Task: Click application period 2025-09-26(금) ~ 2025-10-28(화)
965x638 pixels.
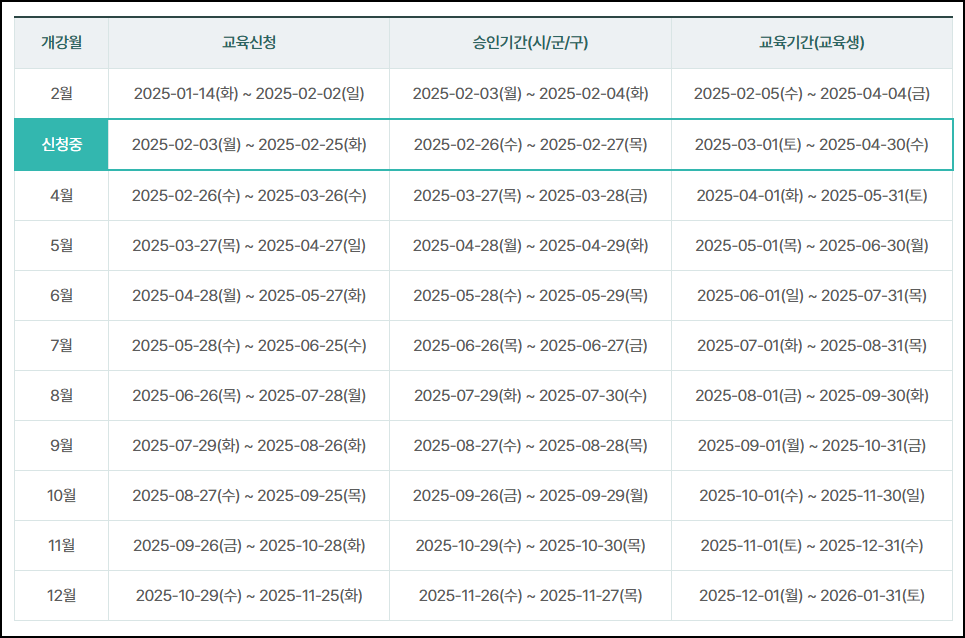Action: click(x=249, y=545)
